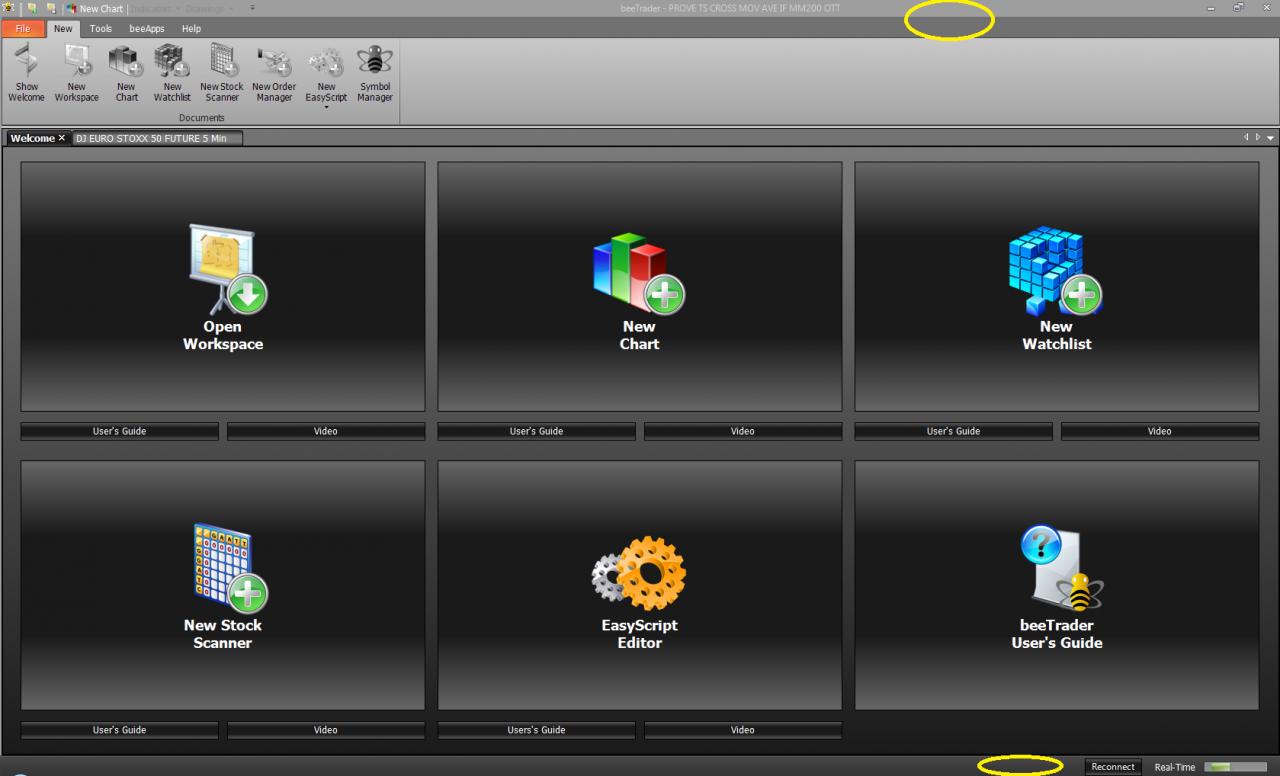Screen dimensions: 1280x776
Task: Click the Reconnect button
Action: pyautogui.click(x=1113, y=767)
